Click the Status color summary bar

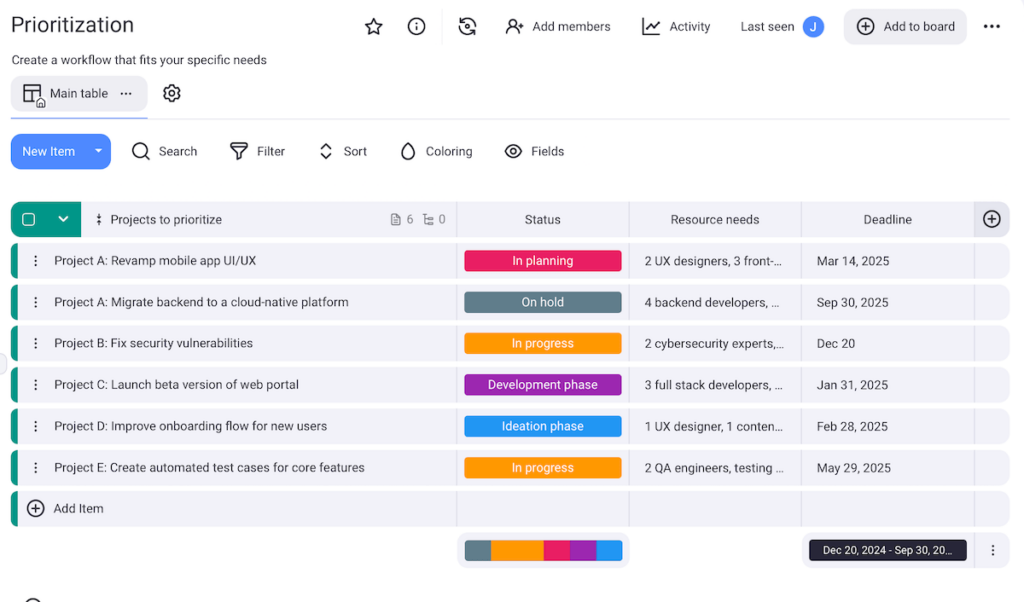tap(542, 549)
